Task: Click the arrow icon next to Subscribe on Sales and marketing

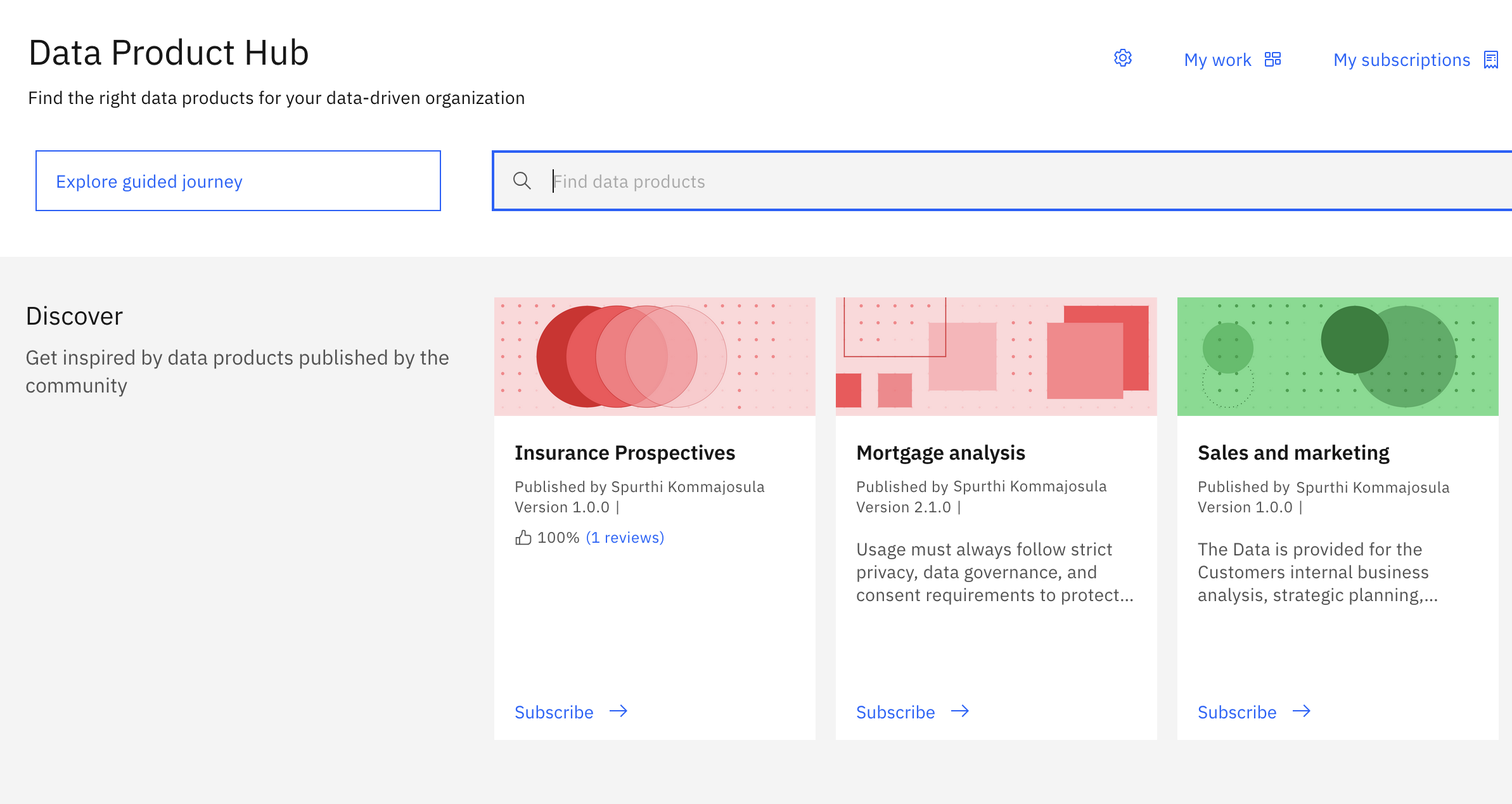Action: (1302, 711)
